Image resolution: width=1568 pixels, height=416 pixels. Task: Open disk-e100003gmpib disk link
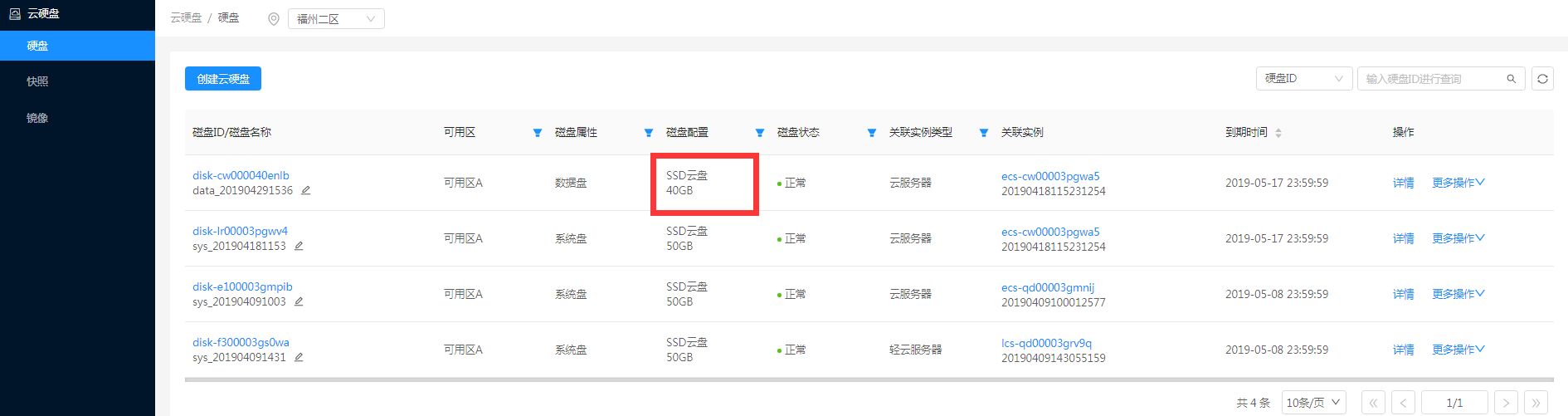[x=242, y=286]
